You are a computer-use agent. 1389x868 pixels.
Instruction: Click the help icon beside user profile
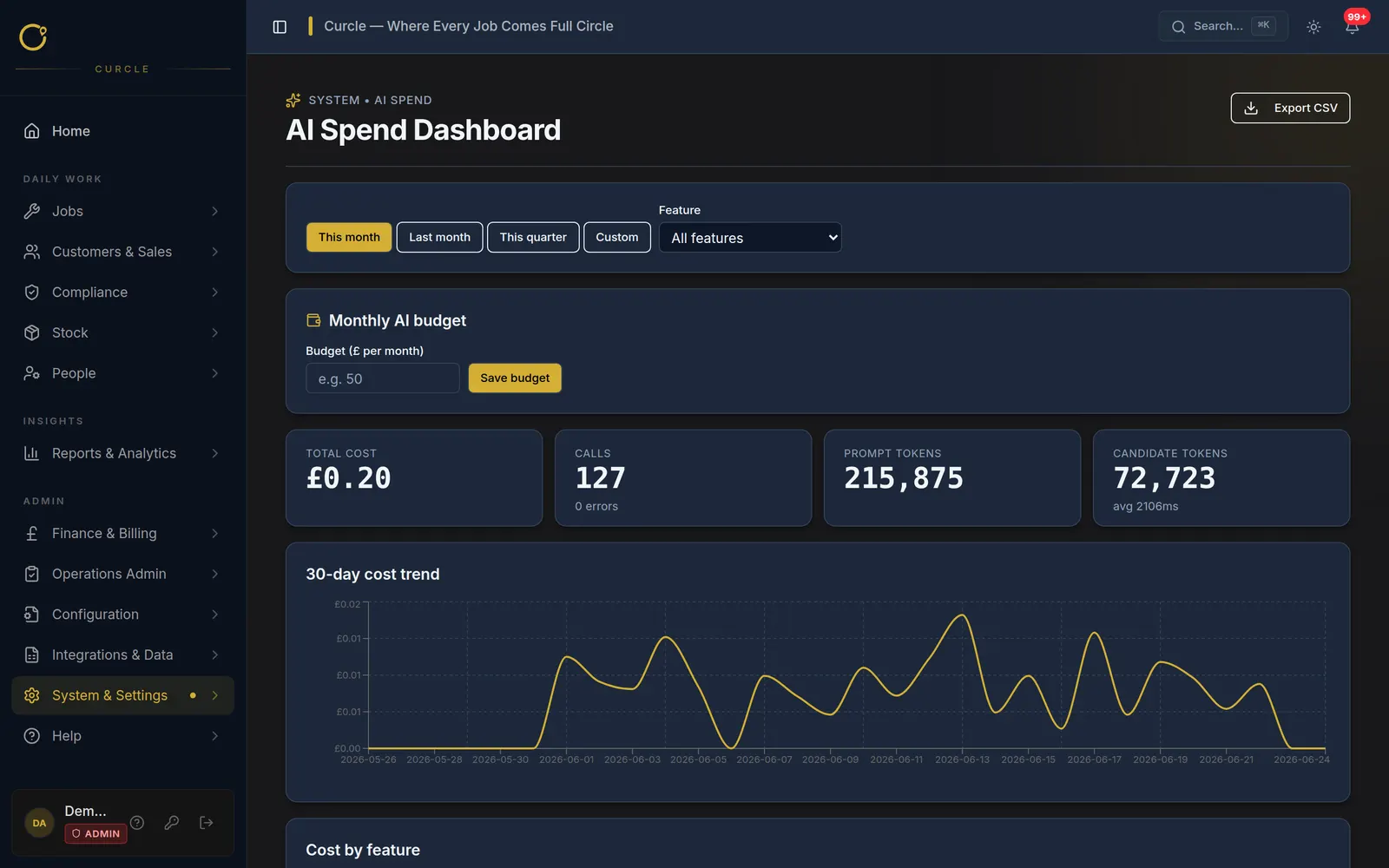pyautogui.click(x=137, y=822)
